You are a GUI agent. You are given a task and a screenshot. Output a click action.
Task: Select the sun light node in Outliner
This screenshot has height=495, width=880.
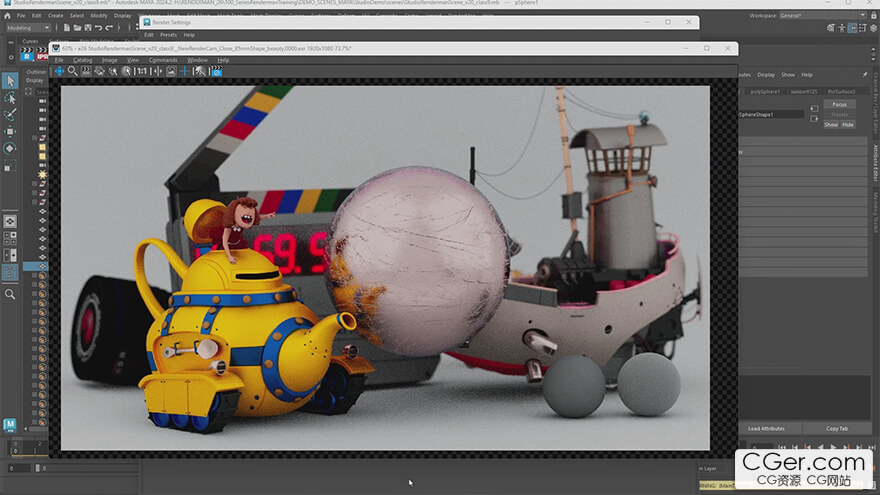click(42, 175)
